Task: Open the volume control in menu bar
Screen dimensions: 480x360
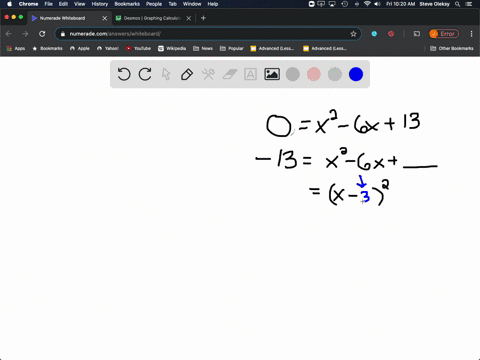Action: (377, 4)
